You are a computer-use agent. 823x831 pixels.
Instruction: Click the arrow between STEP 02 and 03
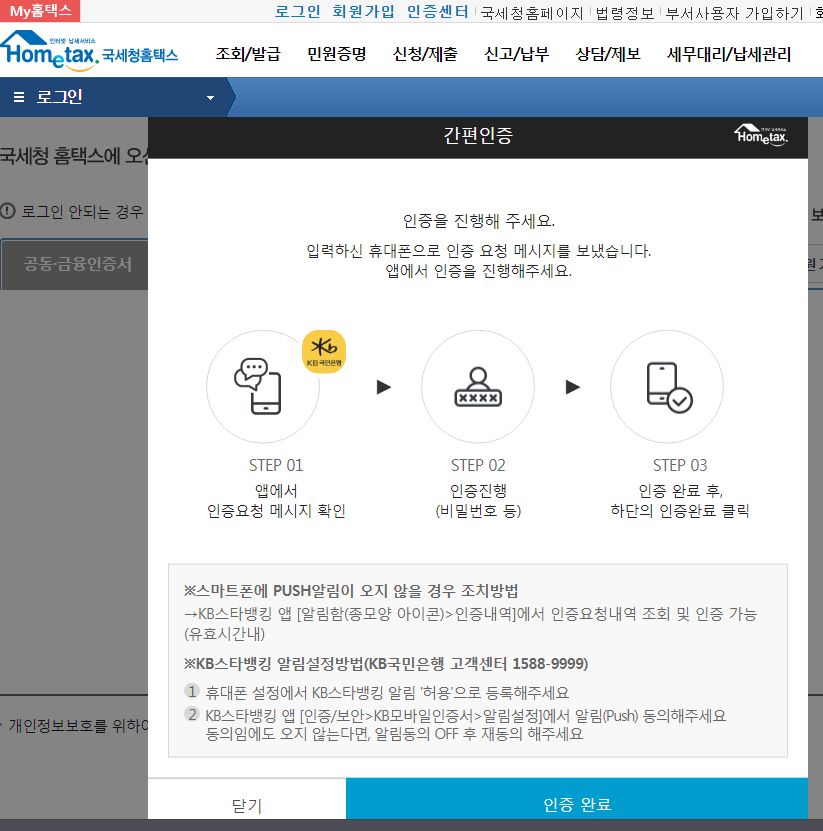(573, 387)
